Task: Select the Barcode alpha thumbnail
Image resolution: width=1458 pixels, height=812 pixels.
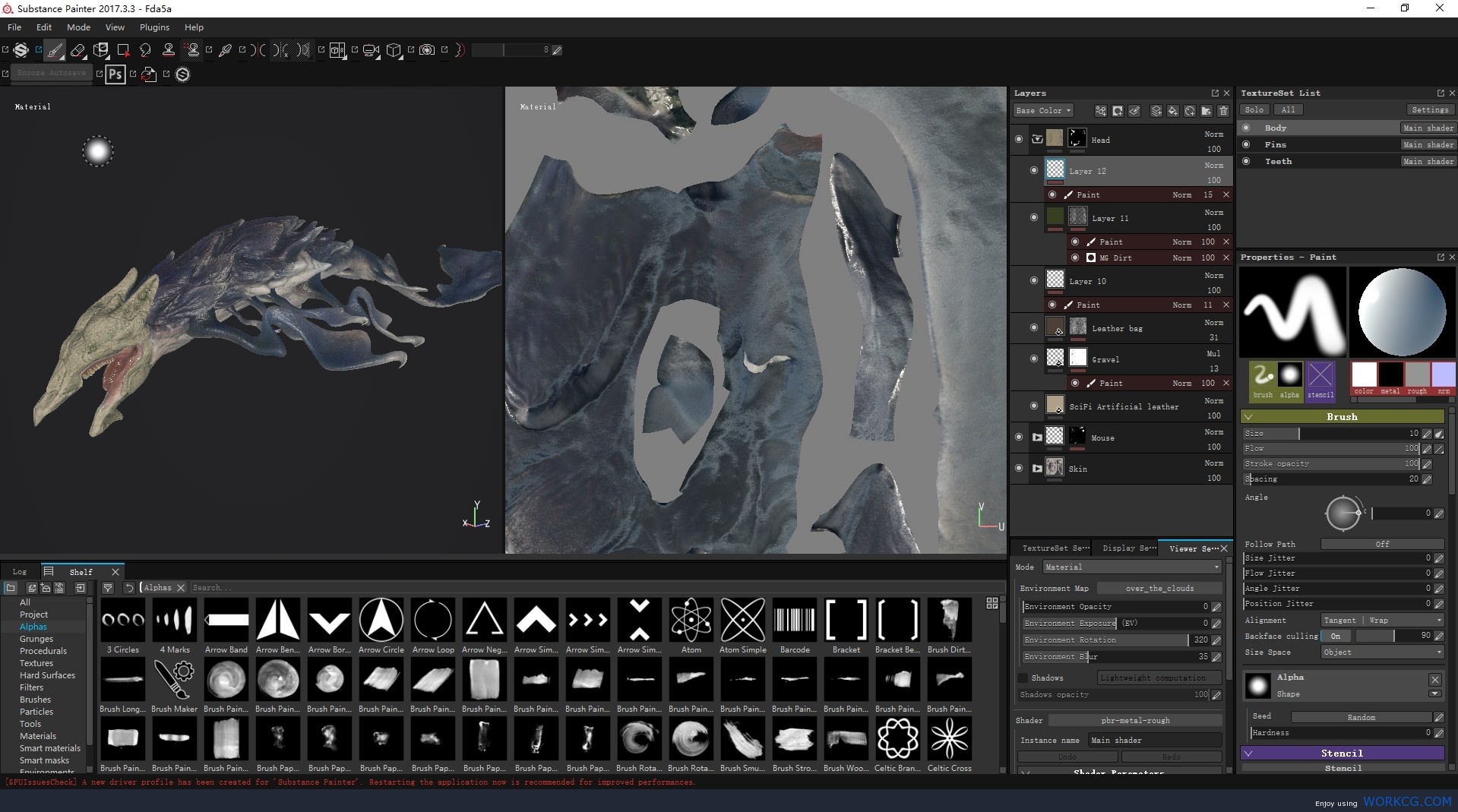Action: tap(794, 619)
